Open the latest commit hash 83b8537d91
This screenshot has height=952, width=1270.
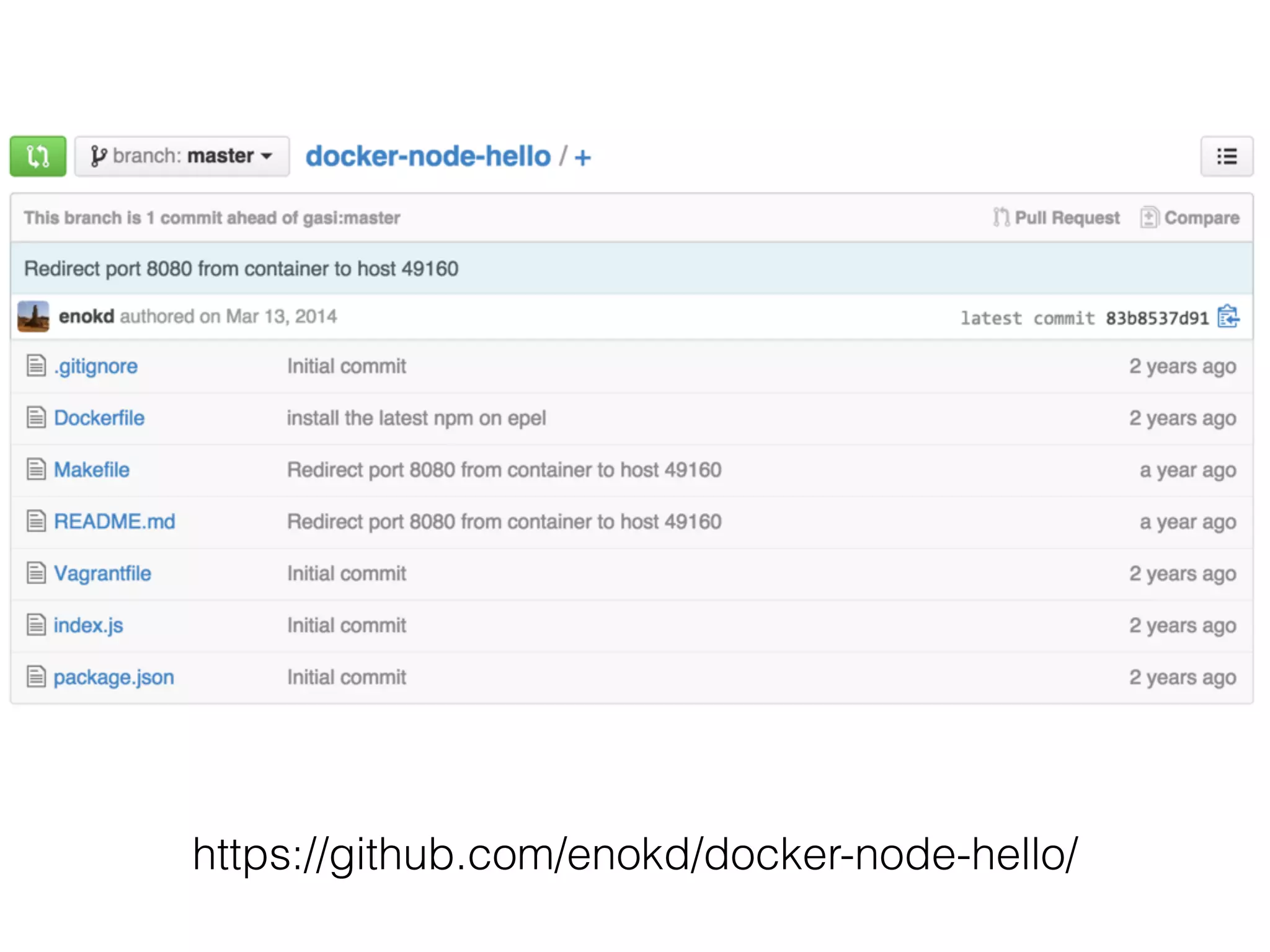1157,318
